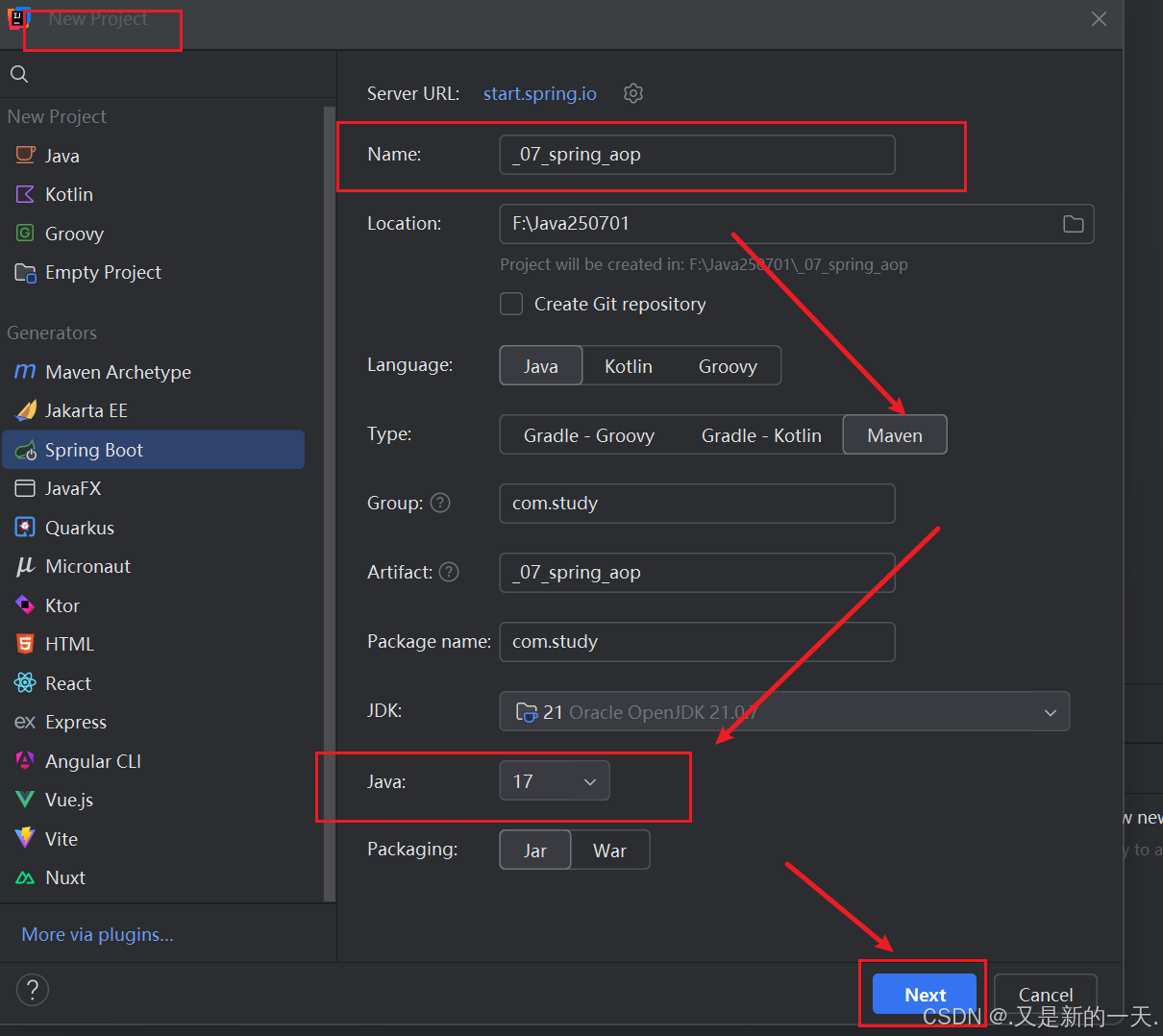Choose the Jakarta EE generator icon

(26, 410)
